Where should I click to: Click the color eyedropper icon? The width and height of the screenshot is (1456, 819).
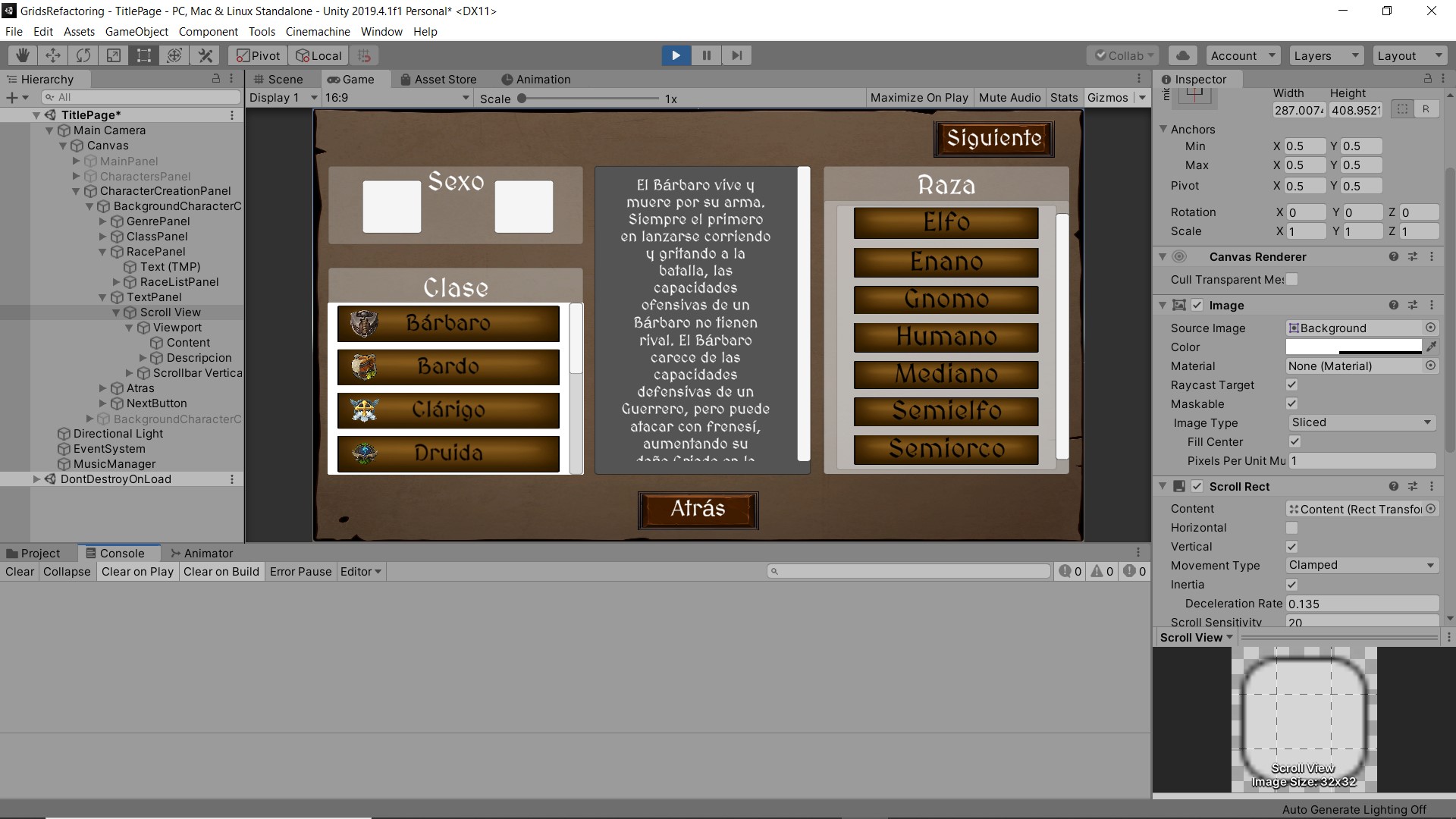point(1431,347)
